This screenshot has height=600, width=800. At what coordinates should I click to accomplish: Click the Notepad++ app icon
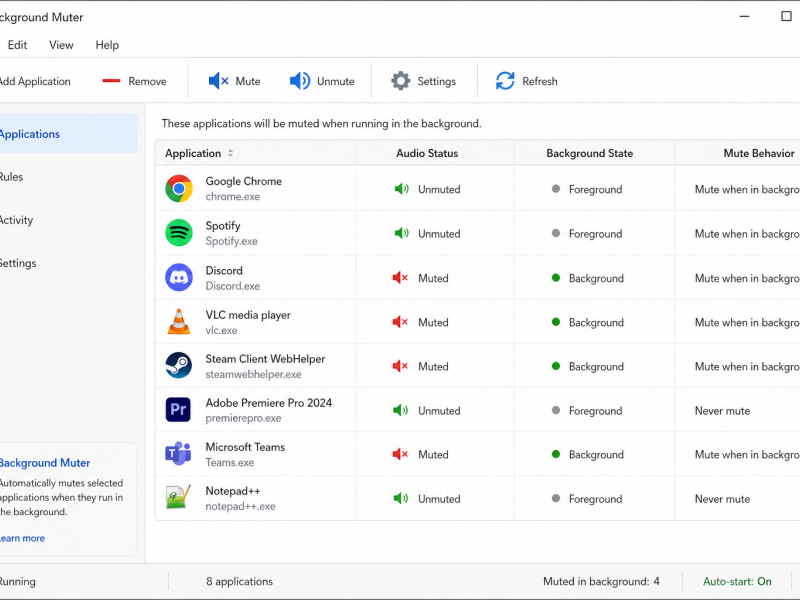coord(178,497)
